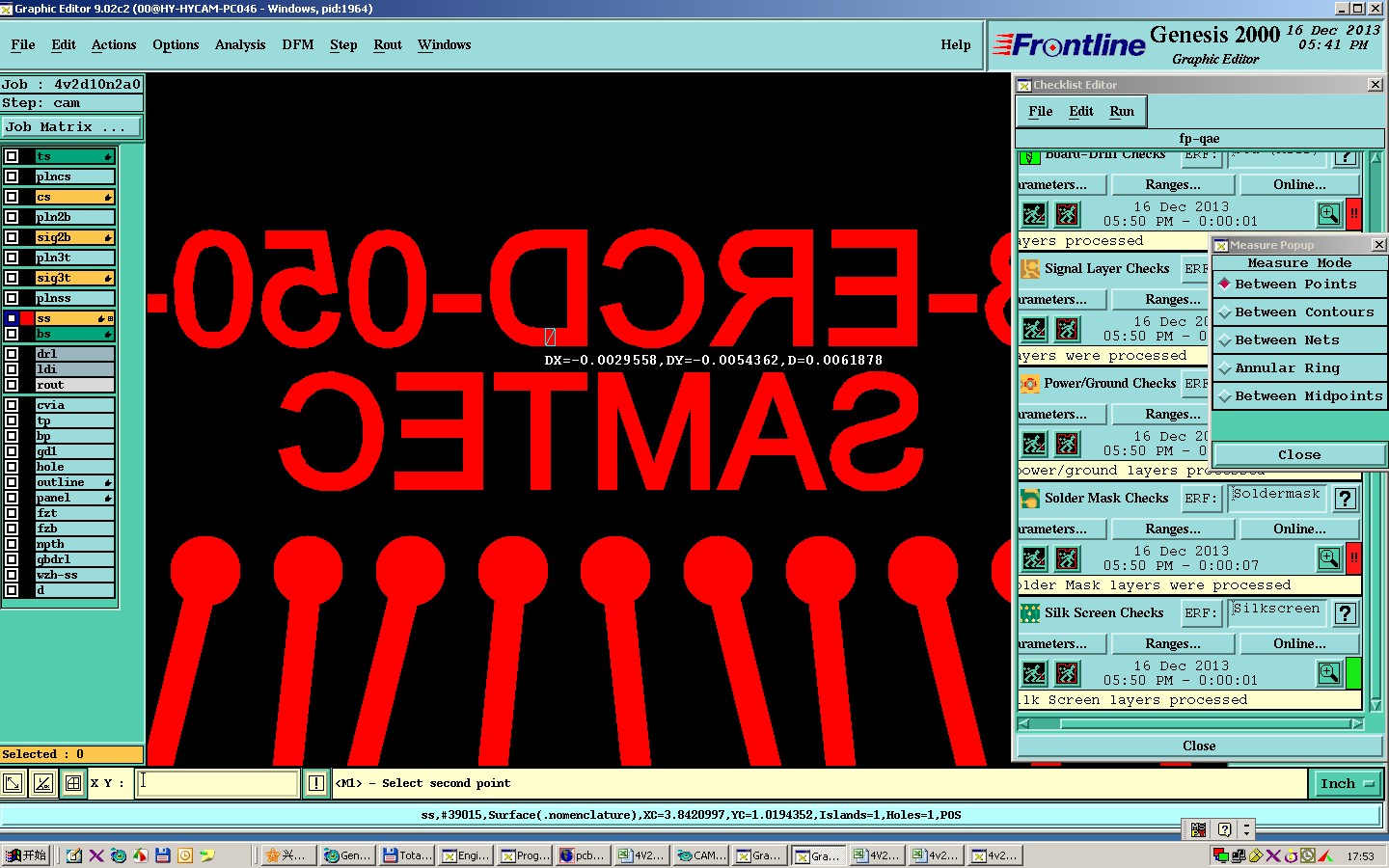Toggle display checkbox for layer ts
The height and width of the screenshot is (868, 1389).
(x=12, y=156)
